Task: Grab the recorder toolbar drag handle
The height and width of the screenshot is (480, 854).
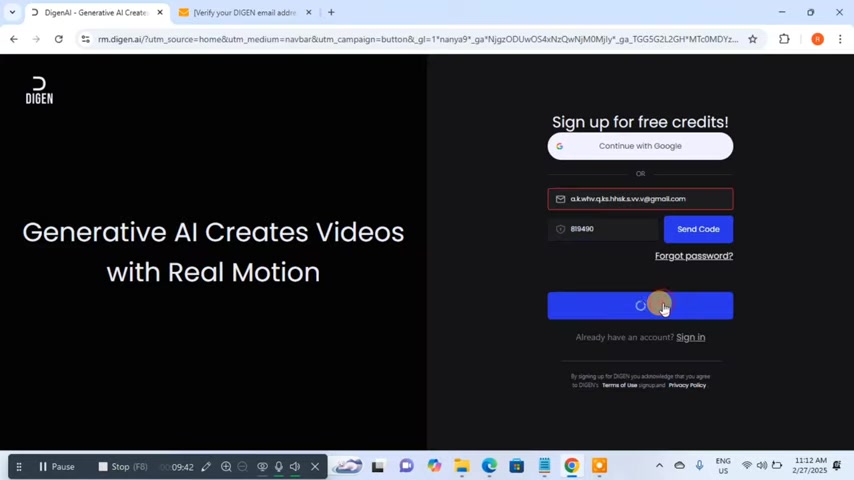Action: pyautogui.click(x=19, y=467)
